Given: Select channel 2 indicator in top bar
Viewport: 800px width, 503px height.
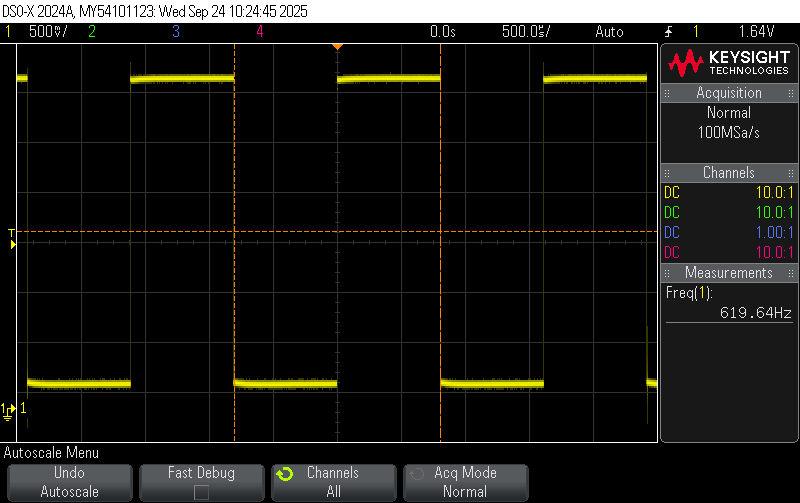Looking at the screenshot, I should click(x=92, y=32).
